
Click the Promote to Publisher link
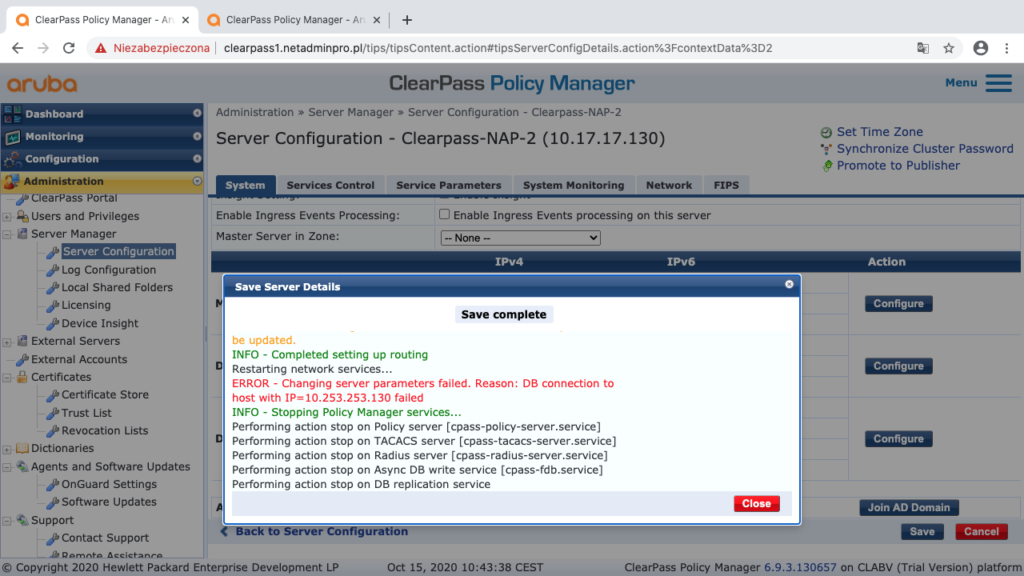pos(898,166)
